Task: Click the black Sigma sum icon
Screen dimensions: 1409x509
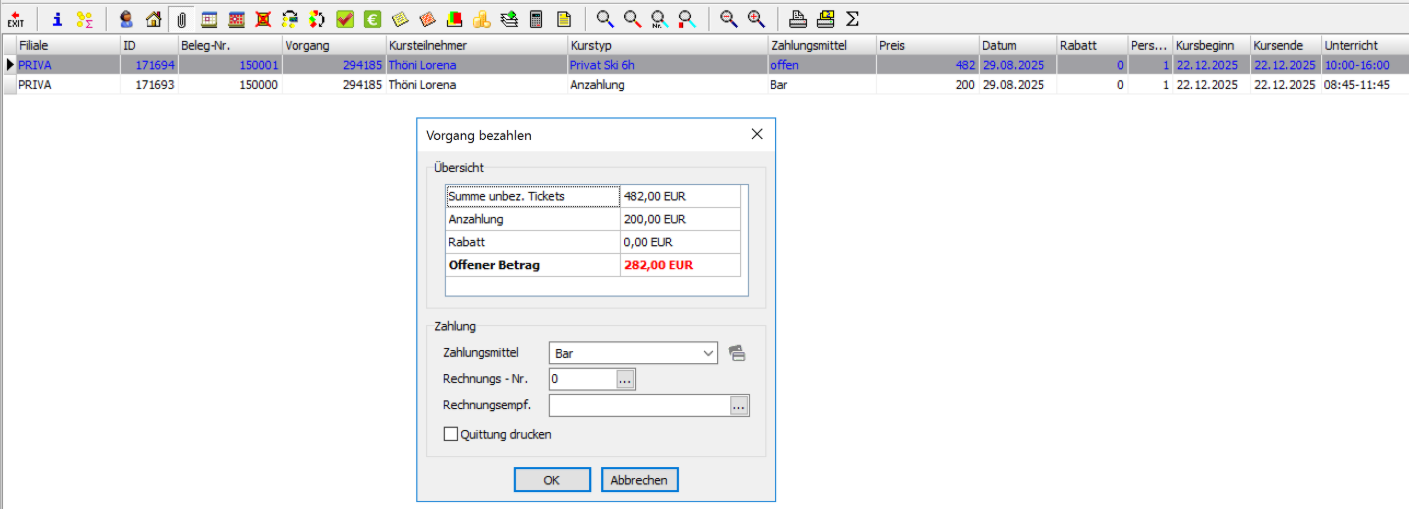Action: point(852,19)
